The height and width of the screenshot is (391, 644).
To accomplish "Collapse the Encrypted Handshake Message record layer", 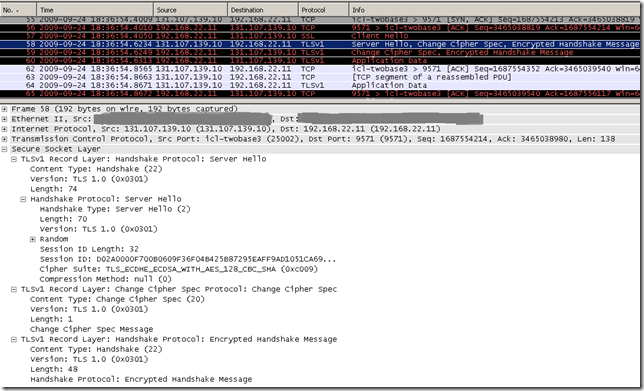I will [x=14, y=339].
